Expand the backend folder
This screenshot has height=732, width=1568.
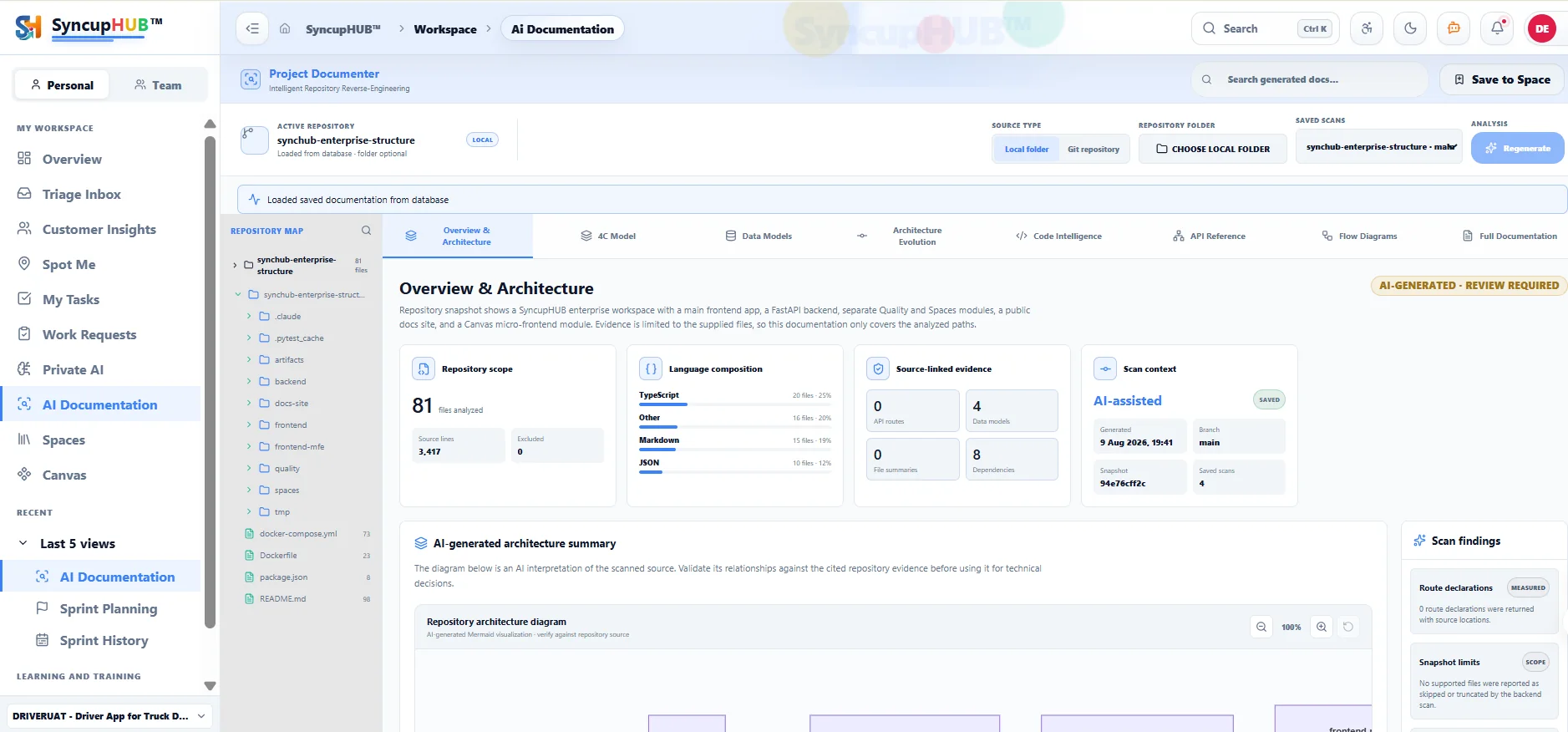(249, 381)
